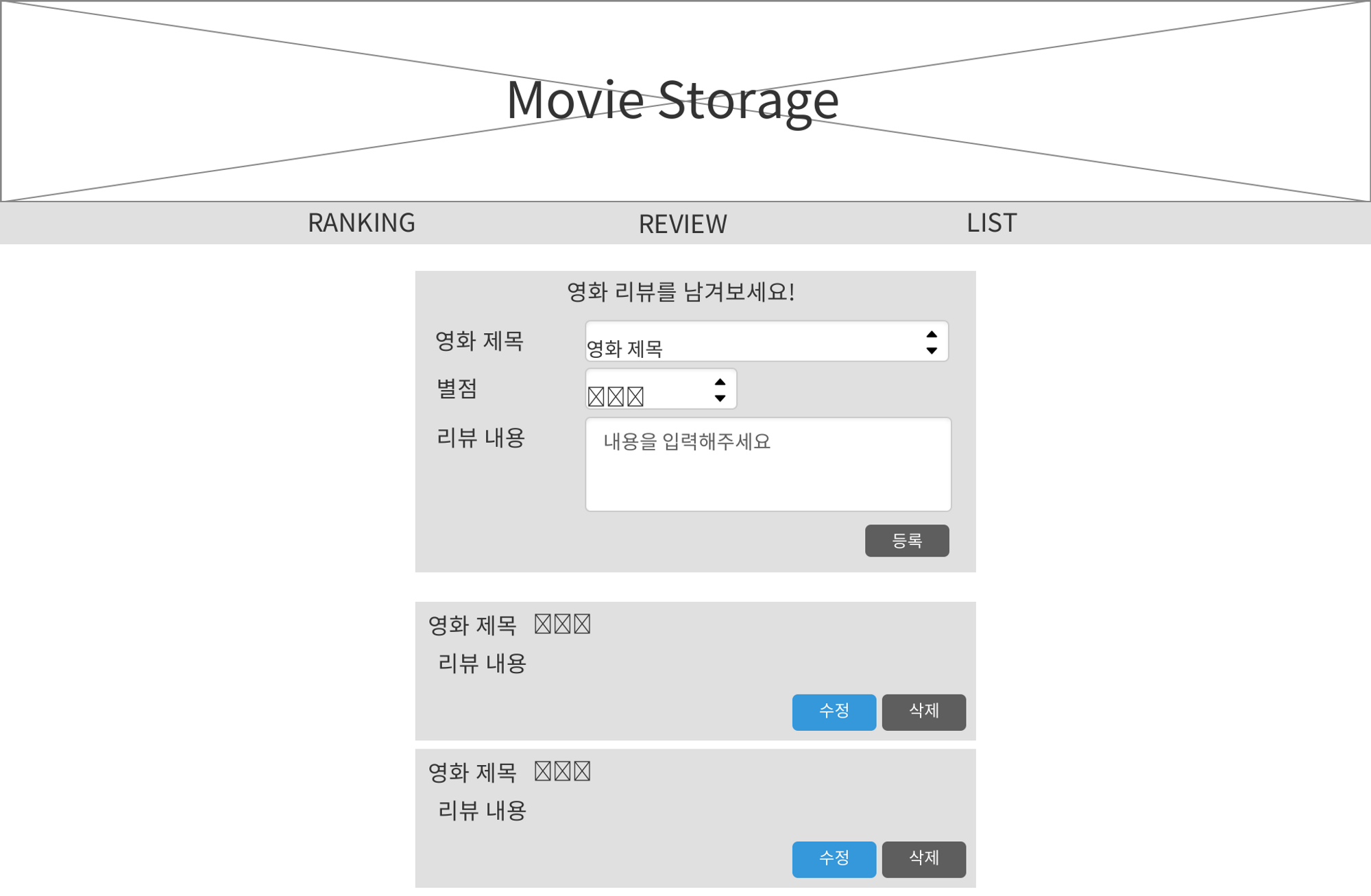The image size is (1371, 896).
Task: Switch to the LIST tab
Action: tap(991, 223)
